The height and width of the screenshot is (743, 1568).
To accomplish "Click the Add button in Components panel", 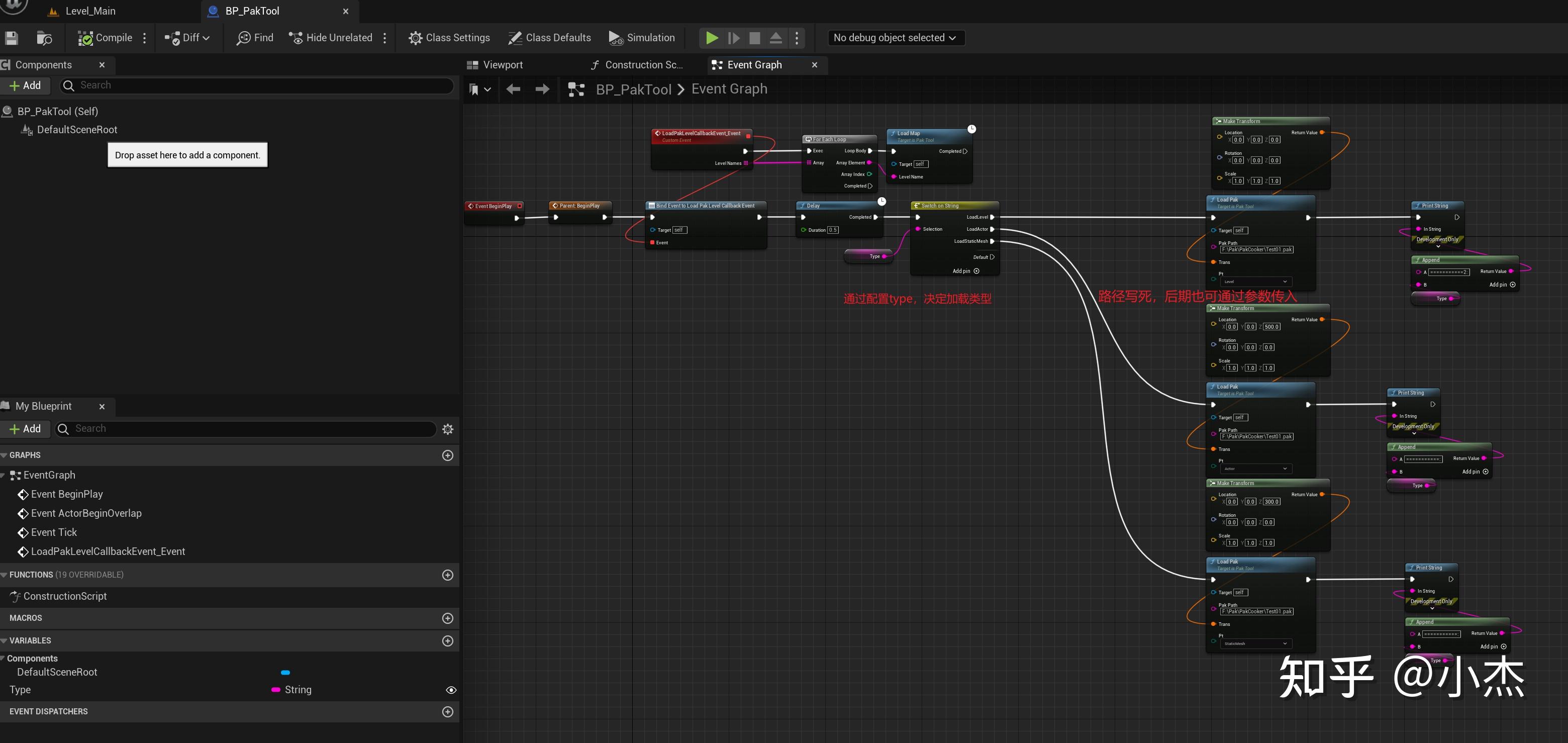I will point(26,86).
